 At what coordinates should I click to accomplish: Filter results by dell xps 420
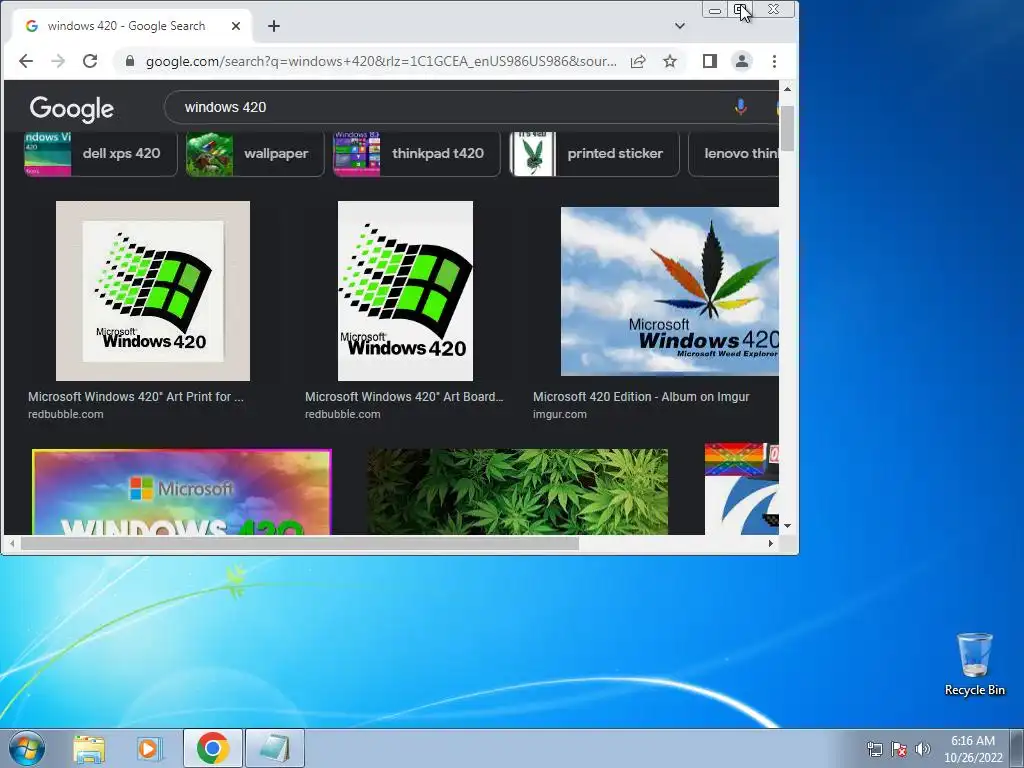101,153
